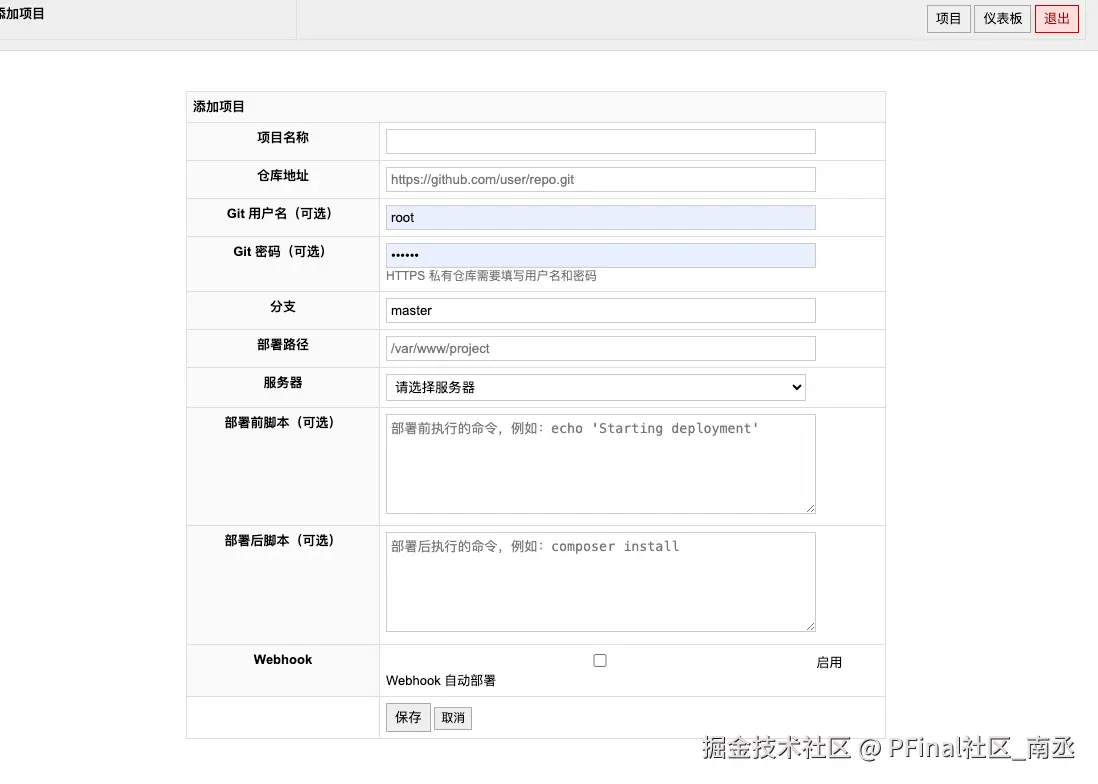1098x784 pixels.
Task: Click the 启用 label next to Webhook
Action: pos(828,662)
